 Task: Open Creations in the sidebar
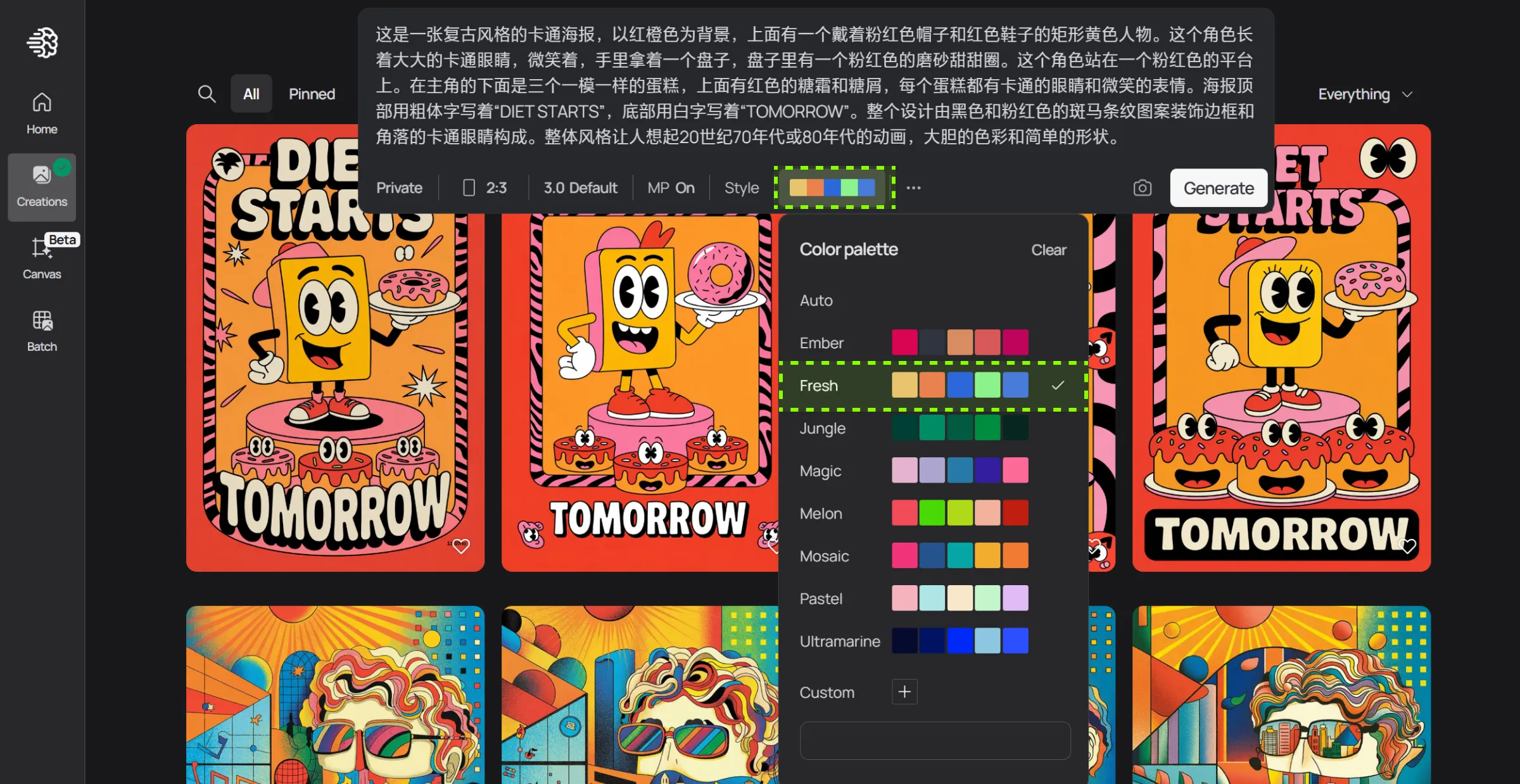click(42, 187)
